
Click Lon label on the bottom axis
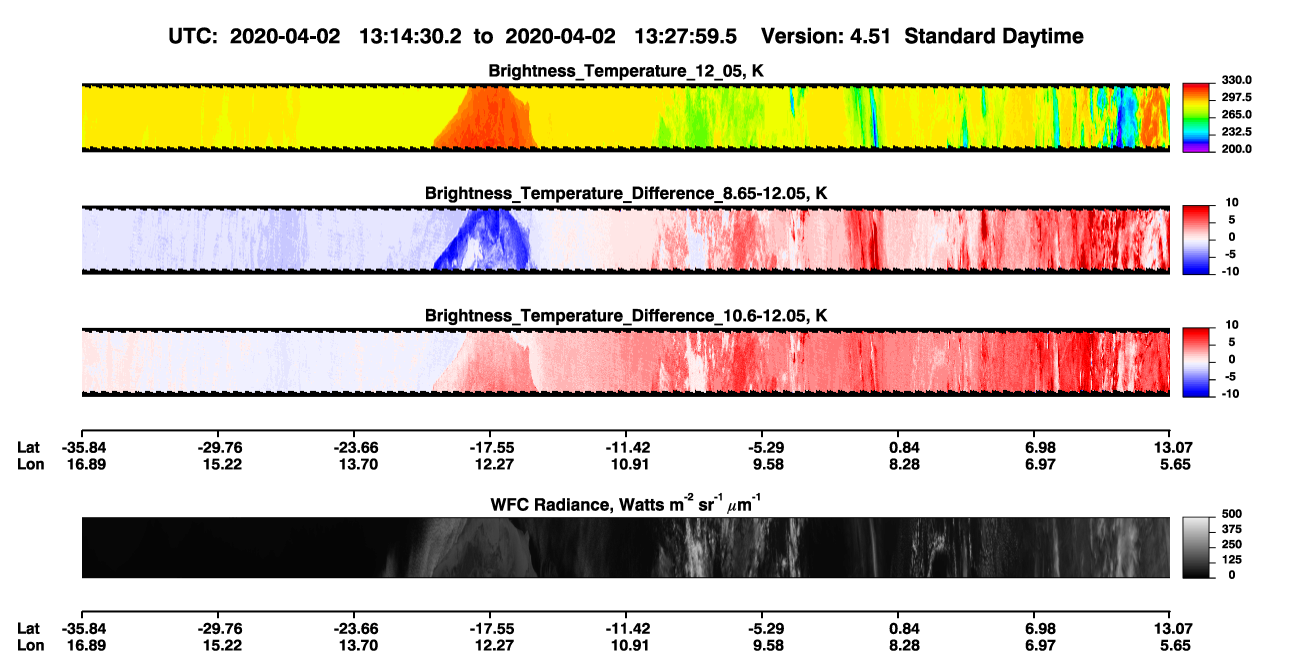[x=29, y=644]
